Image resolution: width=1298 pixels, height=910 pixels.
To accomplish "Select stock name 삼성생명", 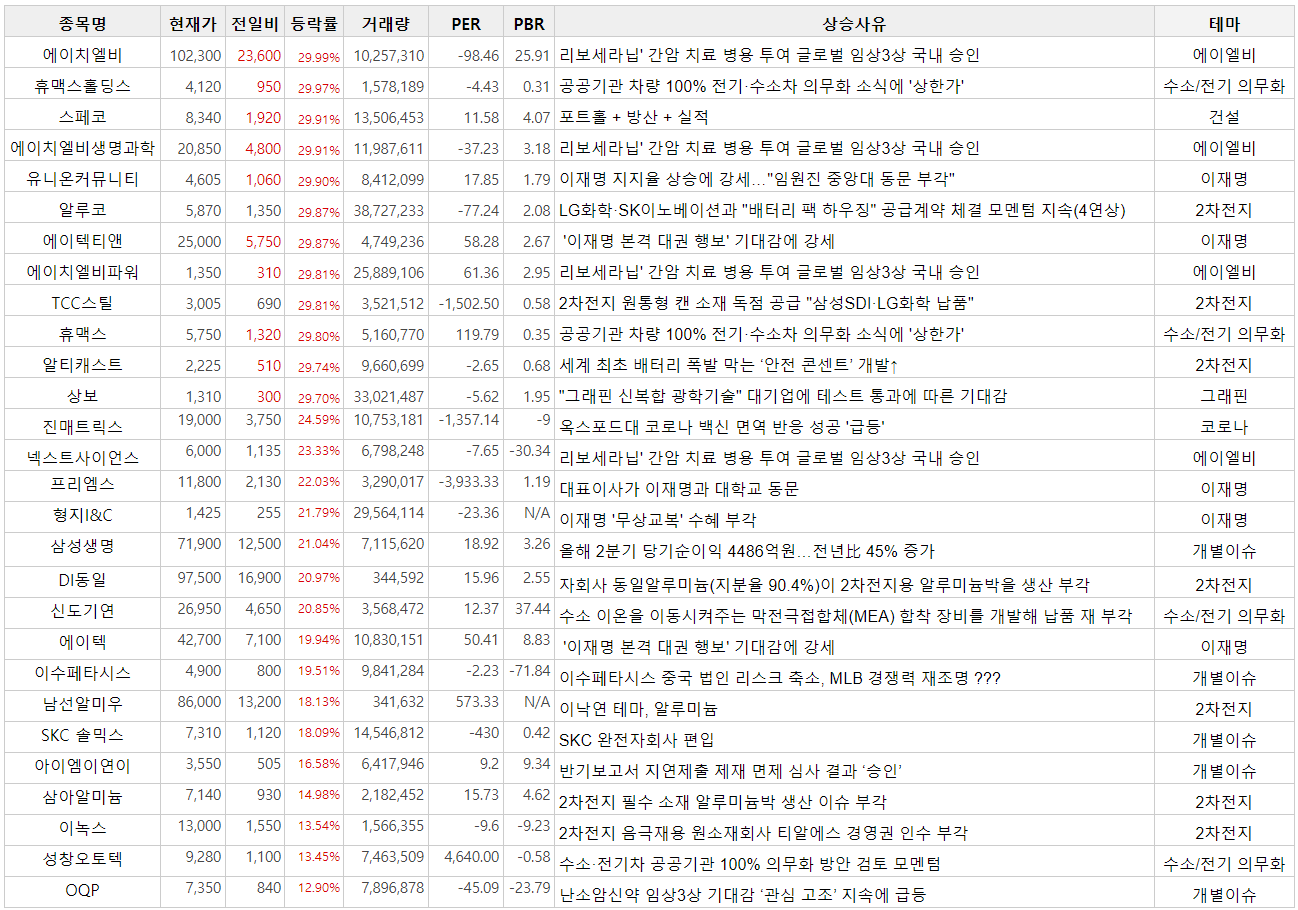I will (82, 546).
